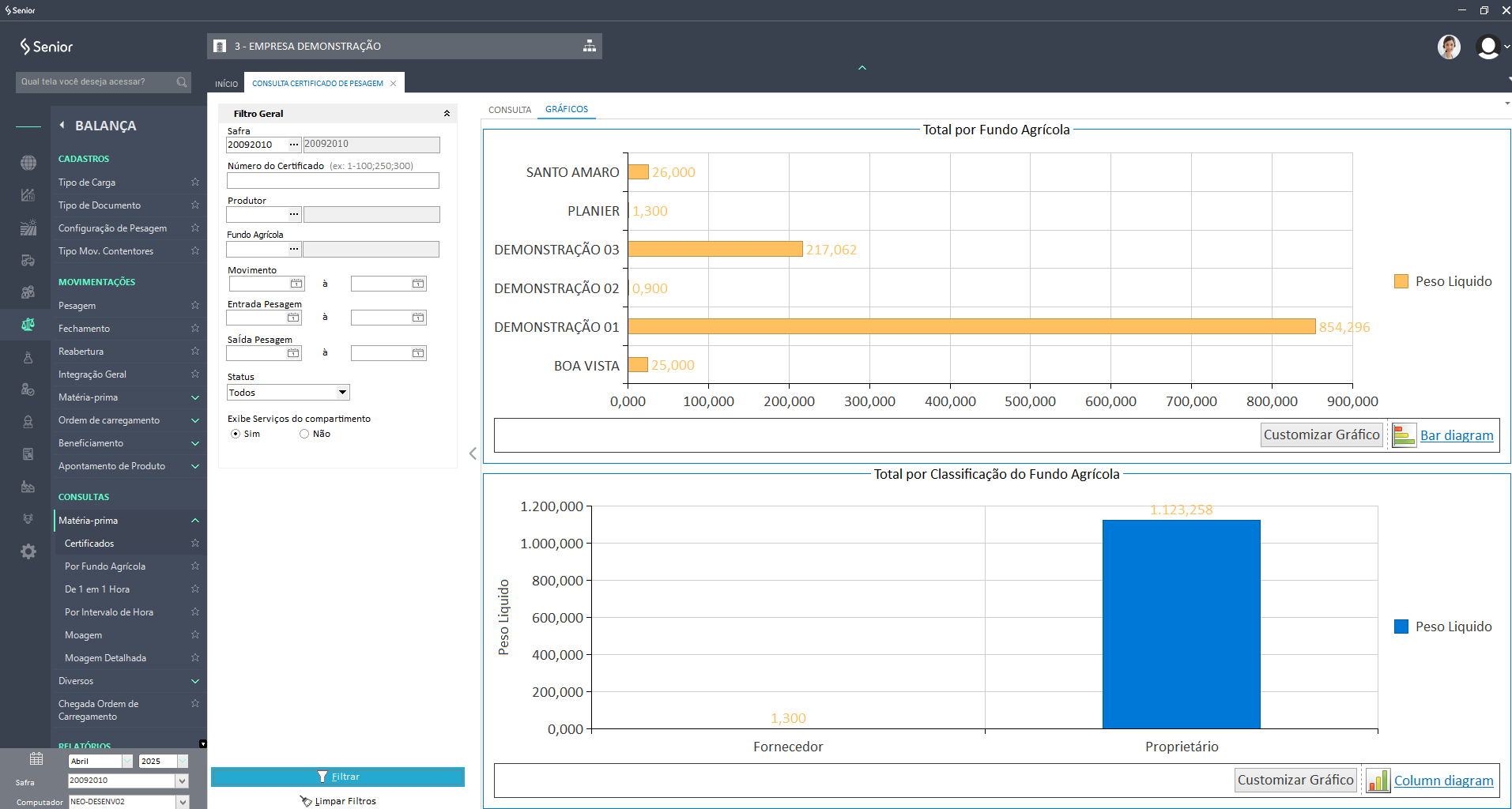
Task: Select the Sim radio option
Action: [x=236, y=434]
